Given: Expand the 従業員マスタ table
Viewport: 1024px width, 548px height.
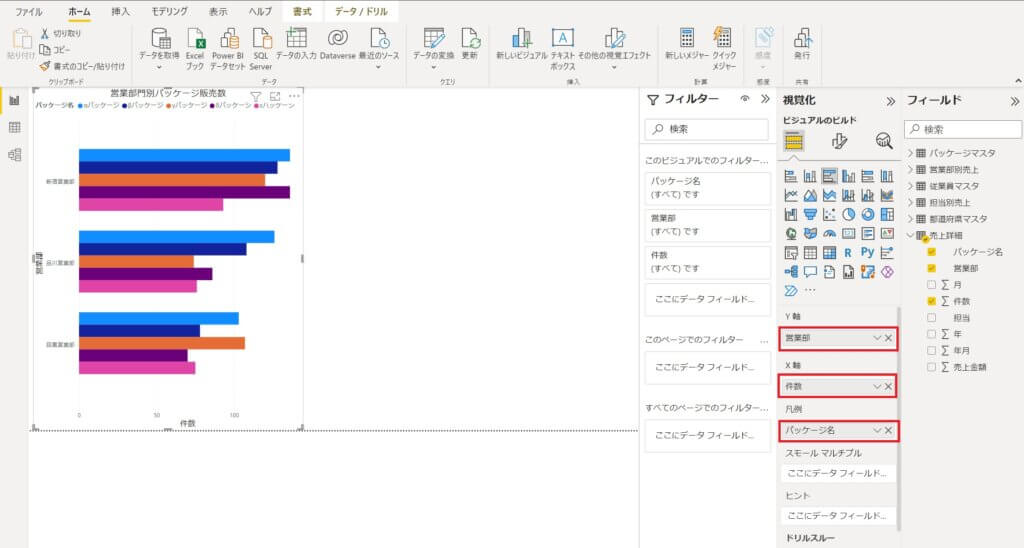Looking at the screenshot, I should pos(910,185).
